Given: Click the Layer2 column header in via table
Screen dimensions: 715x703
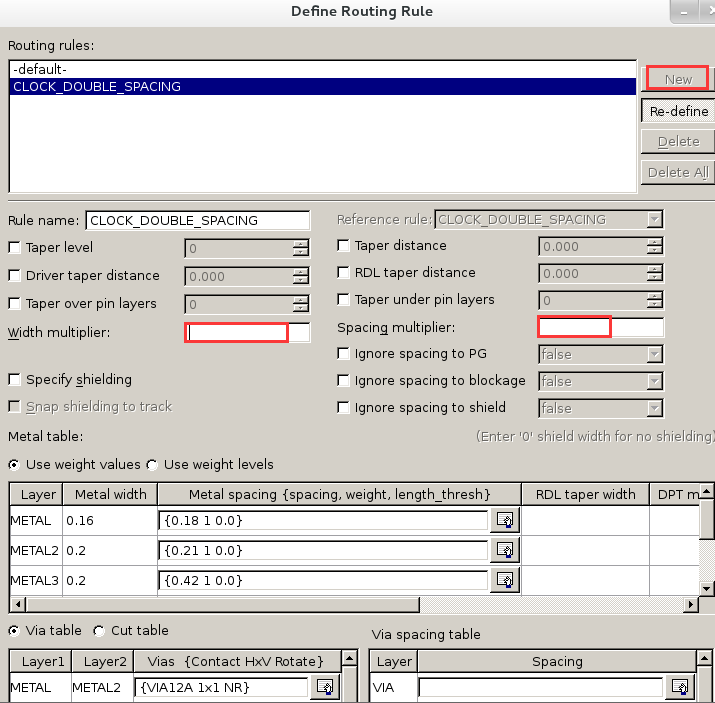Looking at the screenshot, I should (103, 662).
